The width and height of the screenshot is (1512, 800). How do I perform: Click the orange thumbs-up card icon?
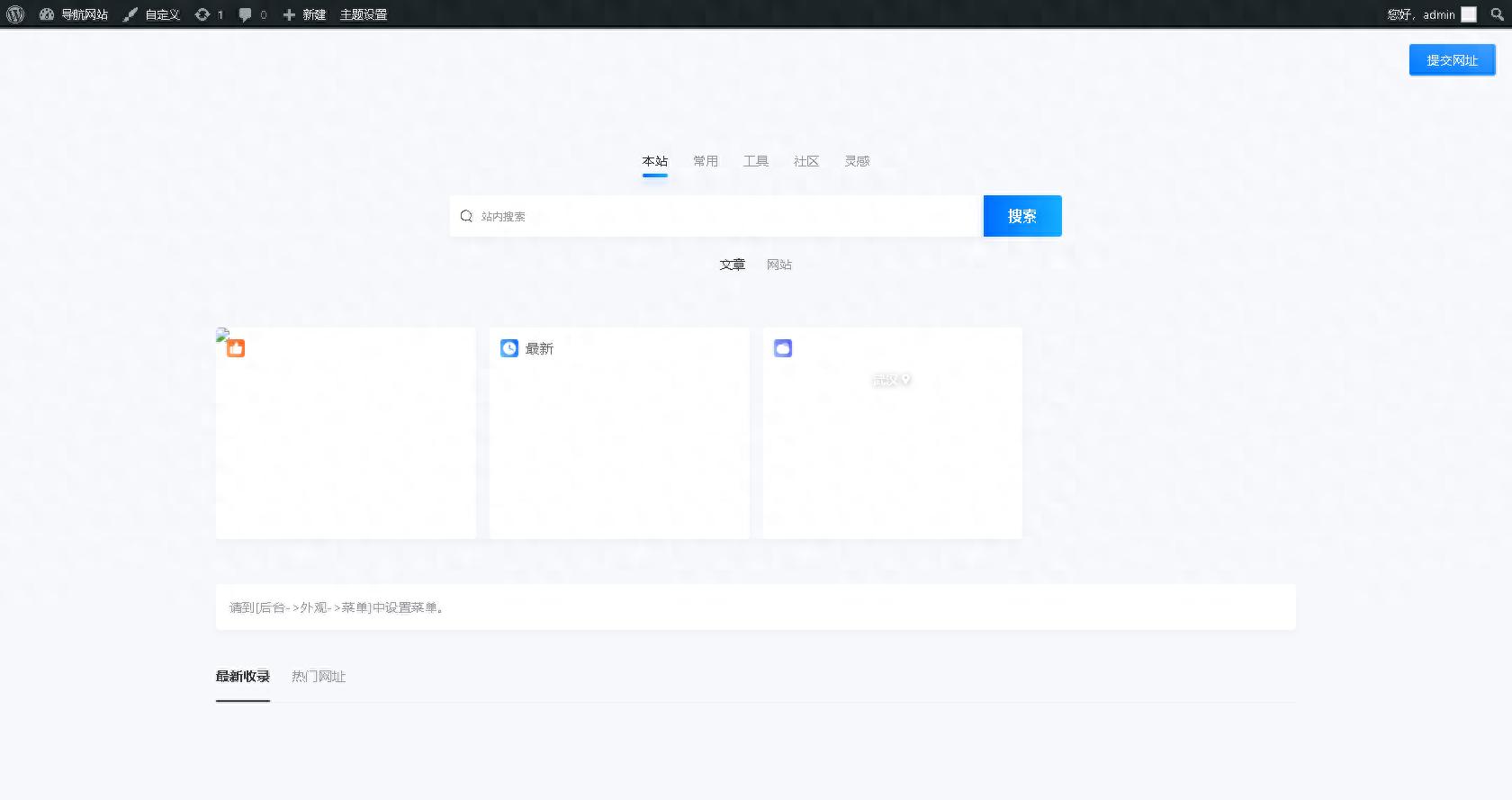coord(236,348)
